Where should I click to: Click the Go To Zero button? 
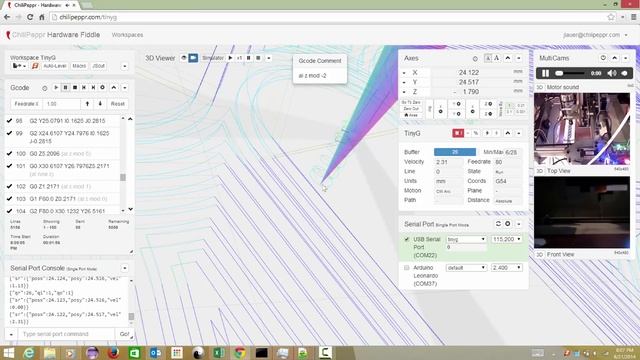[411, 102]
